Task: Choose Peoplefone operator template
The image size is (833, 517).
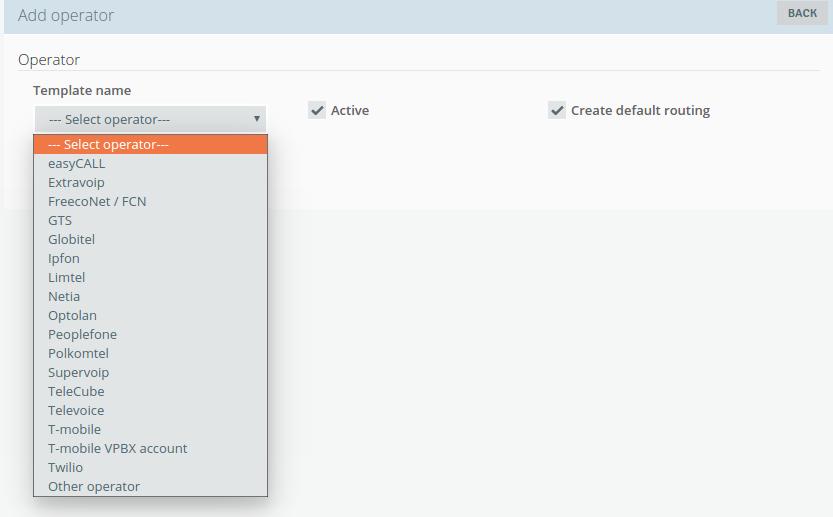Action: [x=150, y=334]
